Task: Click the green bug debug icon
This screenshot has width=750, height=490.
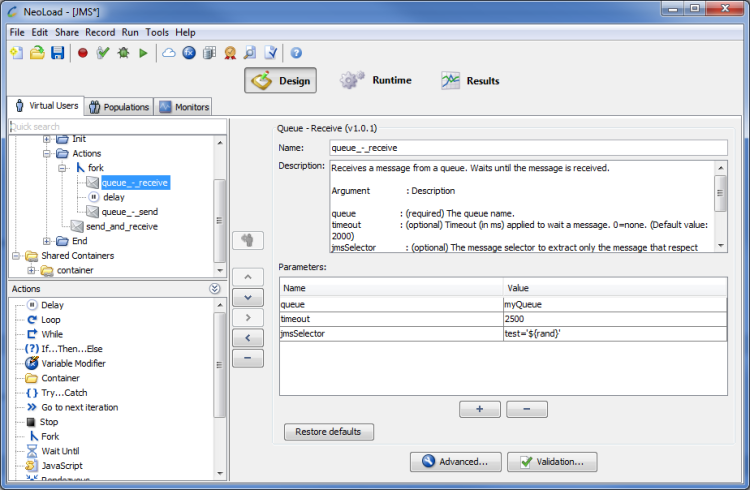Action: point(123,53)
